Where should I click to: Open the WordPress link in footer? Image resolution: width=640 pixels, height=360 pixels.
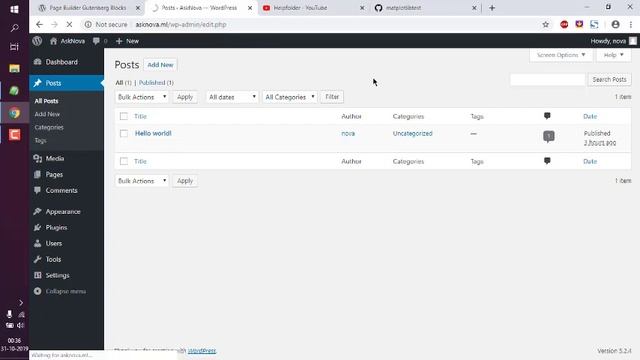202,351
